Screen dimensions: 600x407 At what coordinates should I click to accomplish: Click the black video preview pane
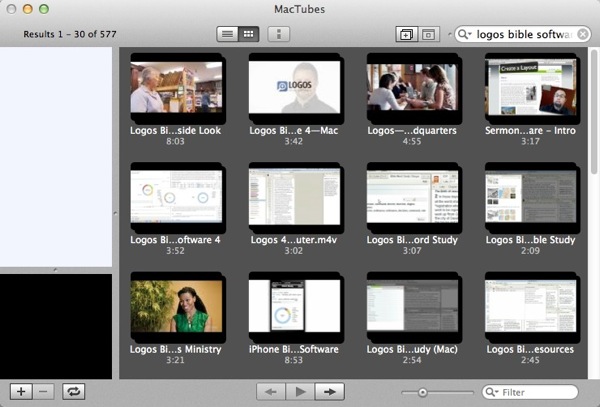(x=56, y=326)
